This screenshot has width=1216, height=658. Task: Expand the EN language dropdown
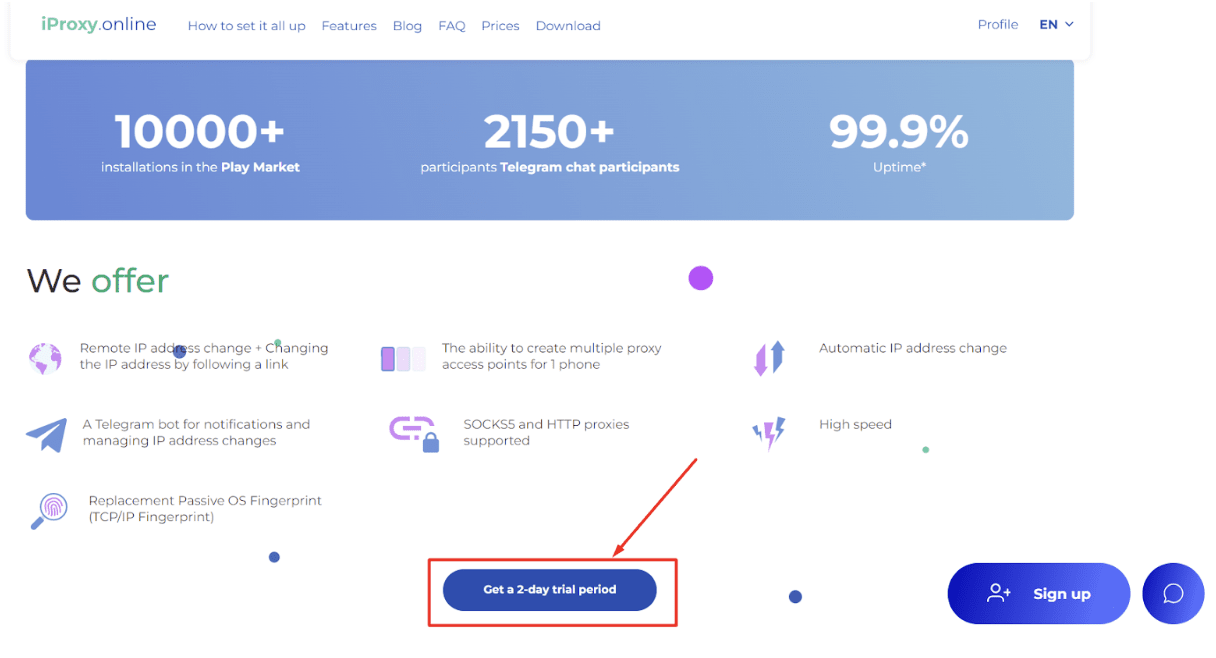pos(1056,25)
